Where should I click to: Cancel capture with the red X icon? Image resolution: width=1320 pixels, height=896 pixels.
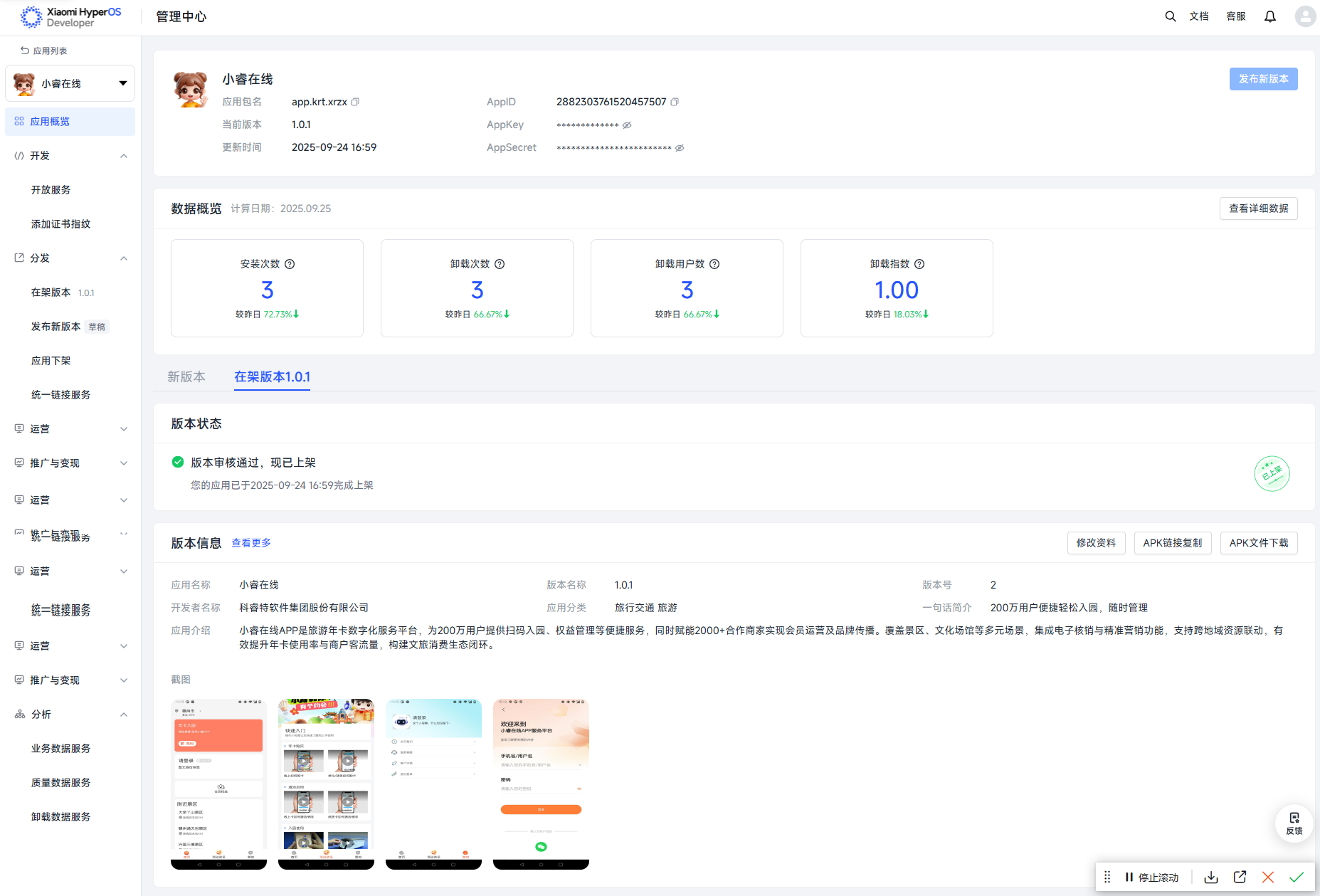point(1268,877)
